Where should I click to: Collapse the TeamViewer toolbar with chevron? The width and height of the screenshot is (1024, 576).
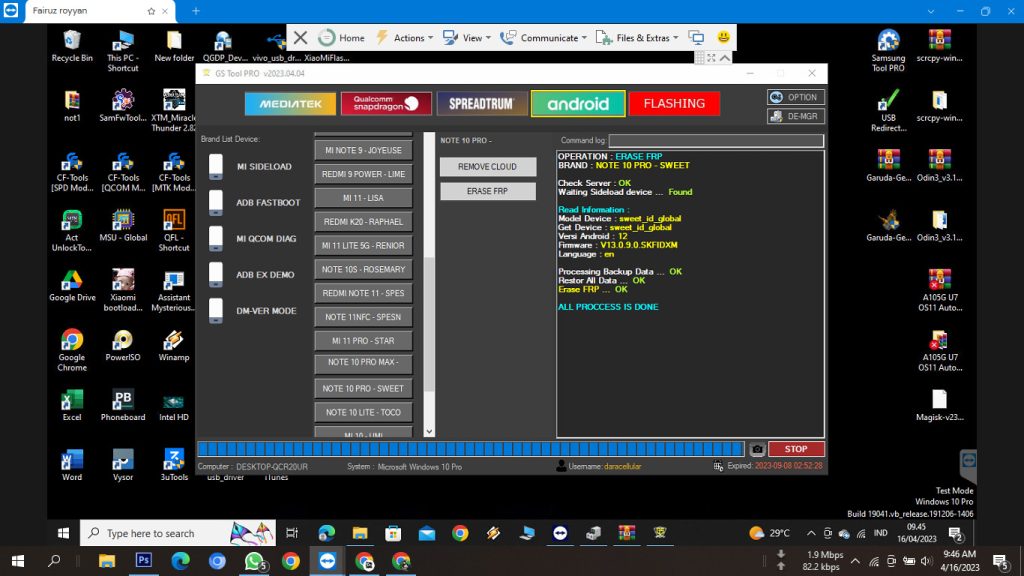pos(725,58)
